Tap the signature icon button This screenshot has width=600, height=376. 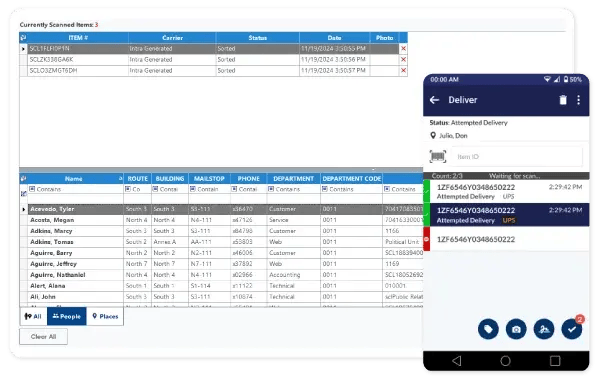544,329
